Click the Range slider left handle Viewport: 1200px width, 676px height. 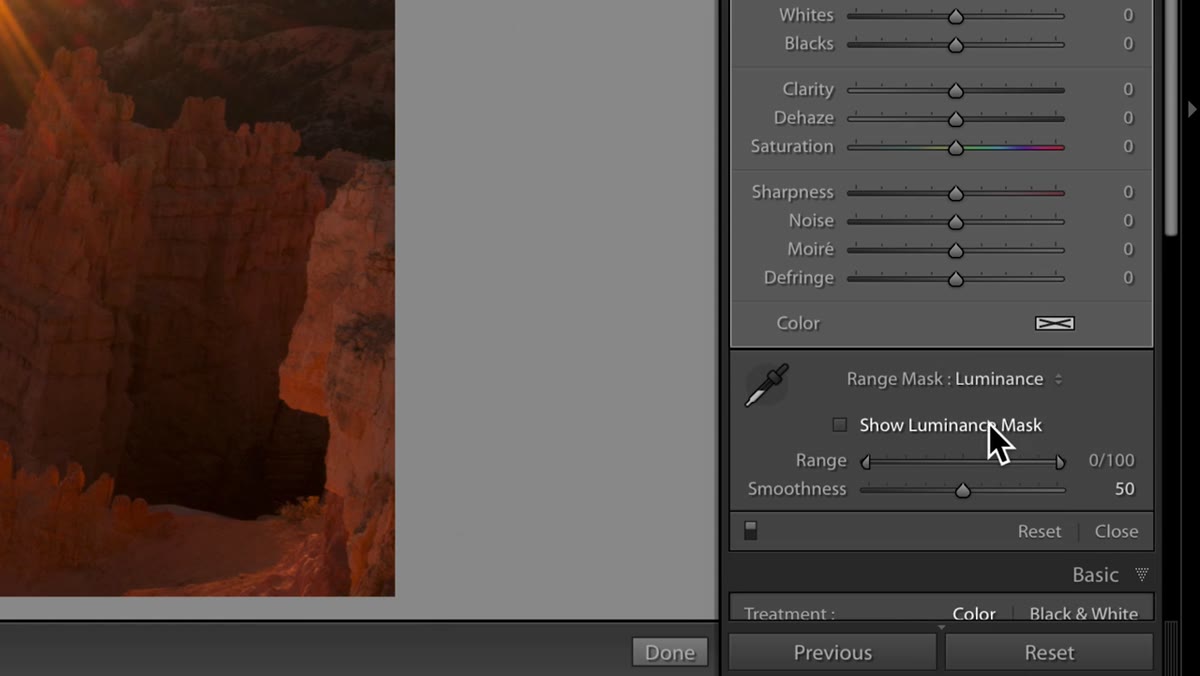pyautogui.click(x=865, y=461)
